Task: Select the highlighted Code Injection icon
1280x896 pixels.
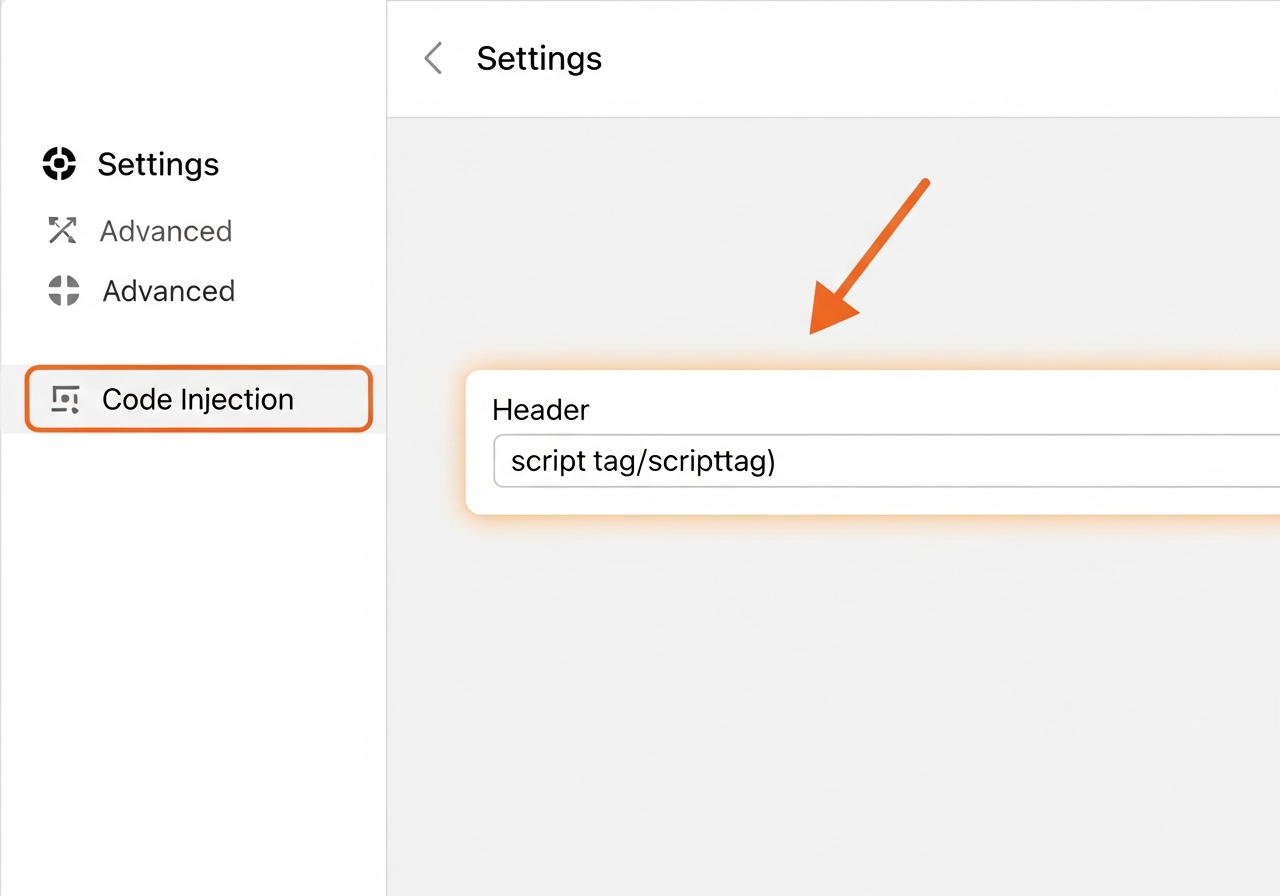Action: coord(64,399)
